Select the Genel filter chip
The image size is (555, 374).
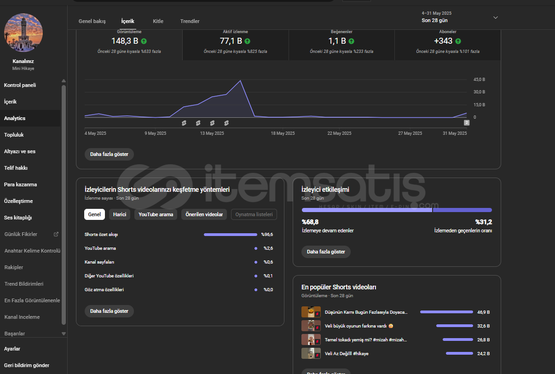[95, 214]
